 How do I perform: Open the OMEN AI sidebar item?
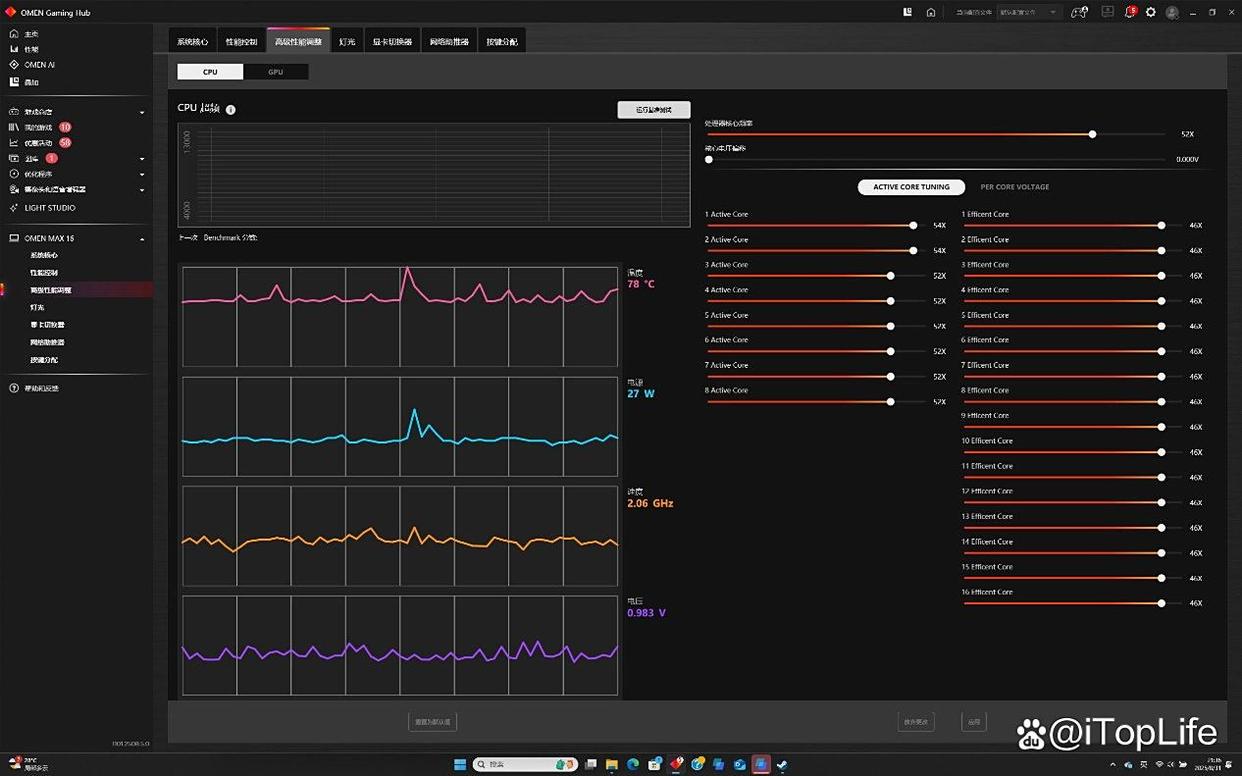39,65
